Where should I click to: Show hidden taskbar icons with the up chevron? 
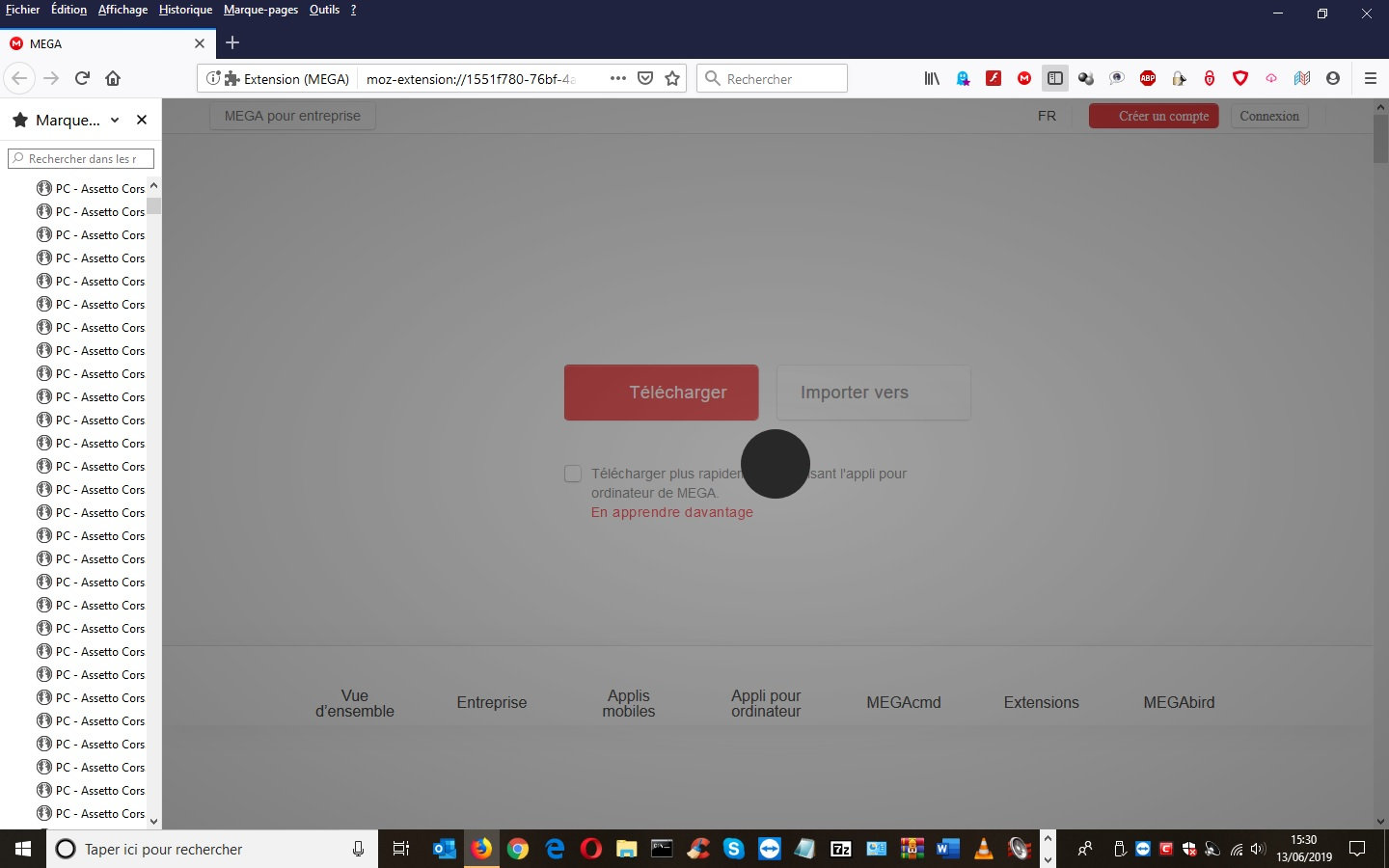(1048, 839)
